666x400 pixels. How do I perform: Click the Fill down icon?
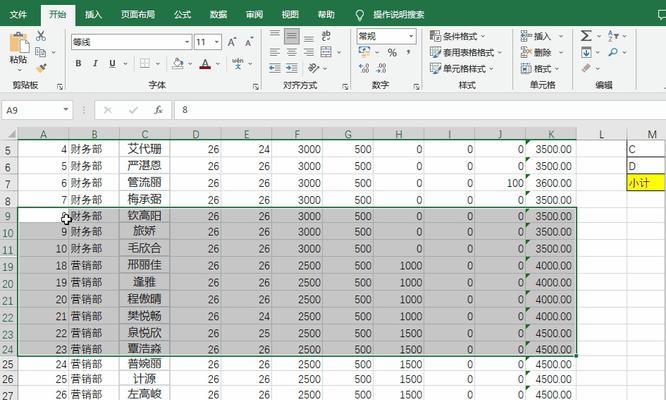586,52
